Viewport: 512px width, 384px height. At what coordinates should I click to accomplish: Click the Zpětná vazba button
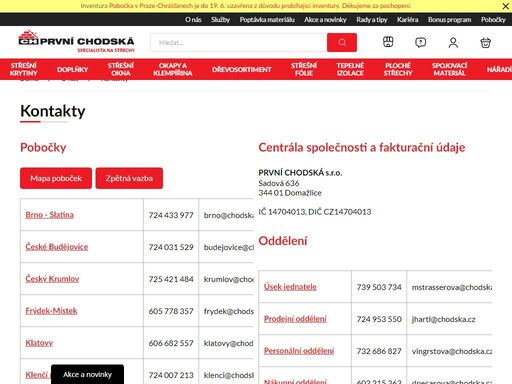129,178
